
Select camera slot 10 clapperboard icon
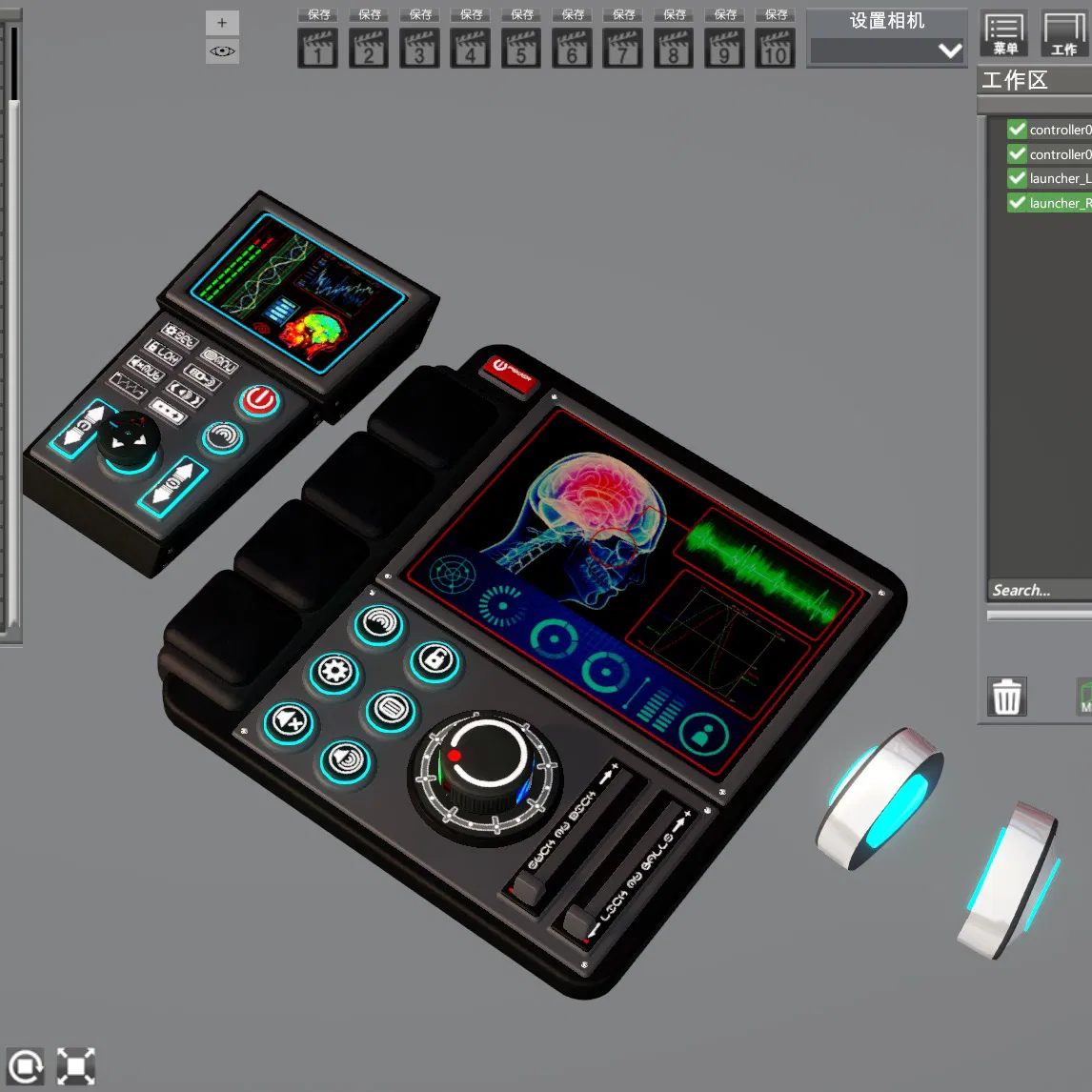click(775, 48)
